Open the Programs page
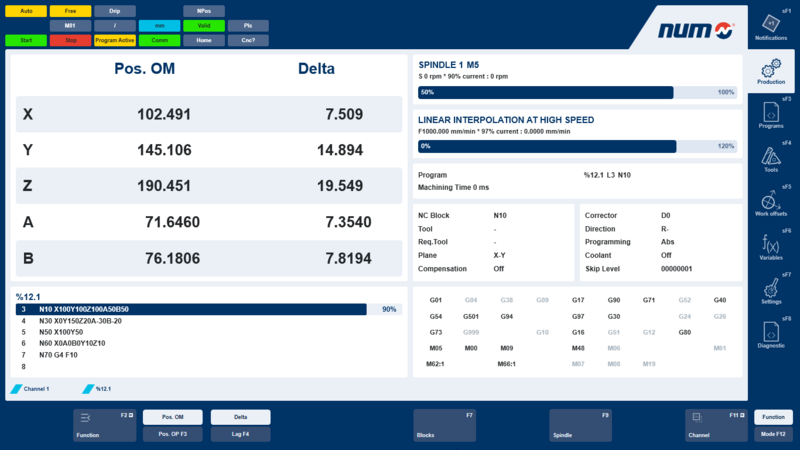Viewport: 800px width, 450px height. point(771,116)
